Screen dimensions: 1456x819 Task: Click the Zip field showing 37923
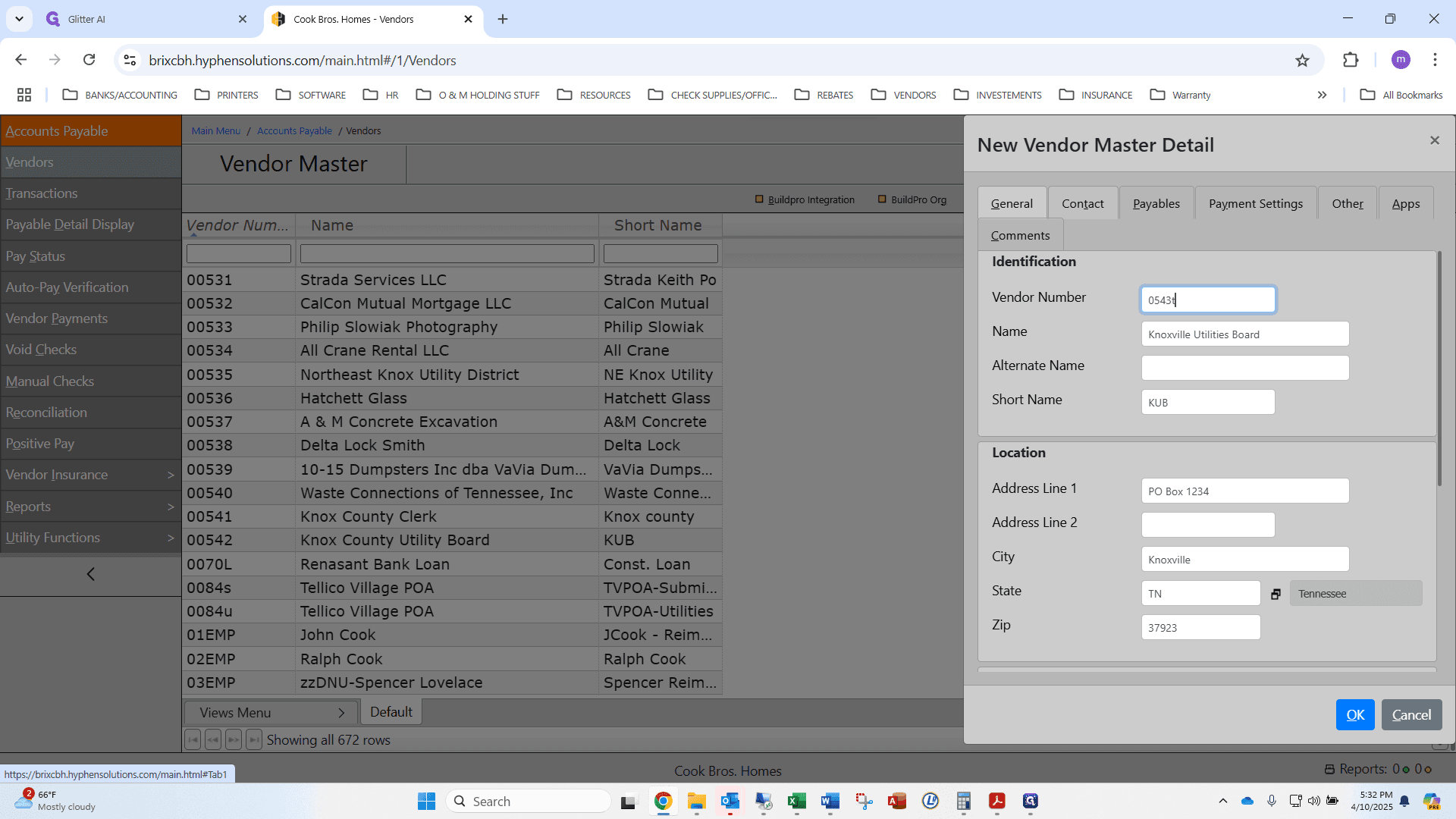[x=1200, y=627]
